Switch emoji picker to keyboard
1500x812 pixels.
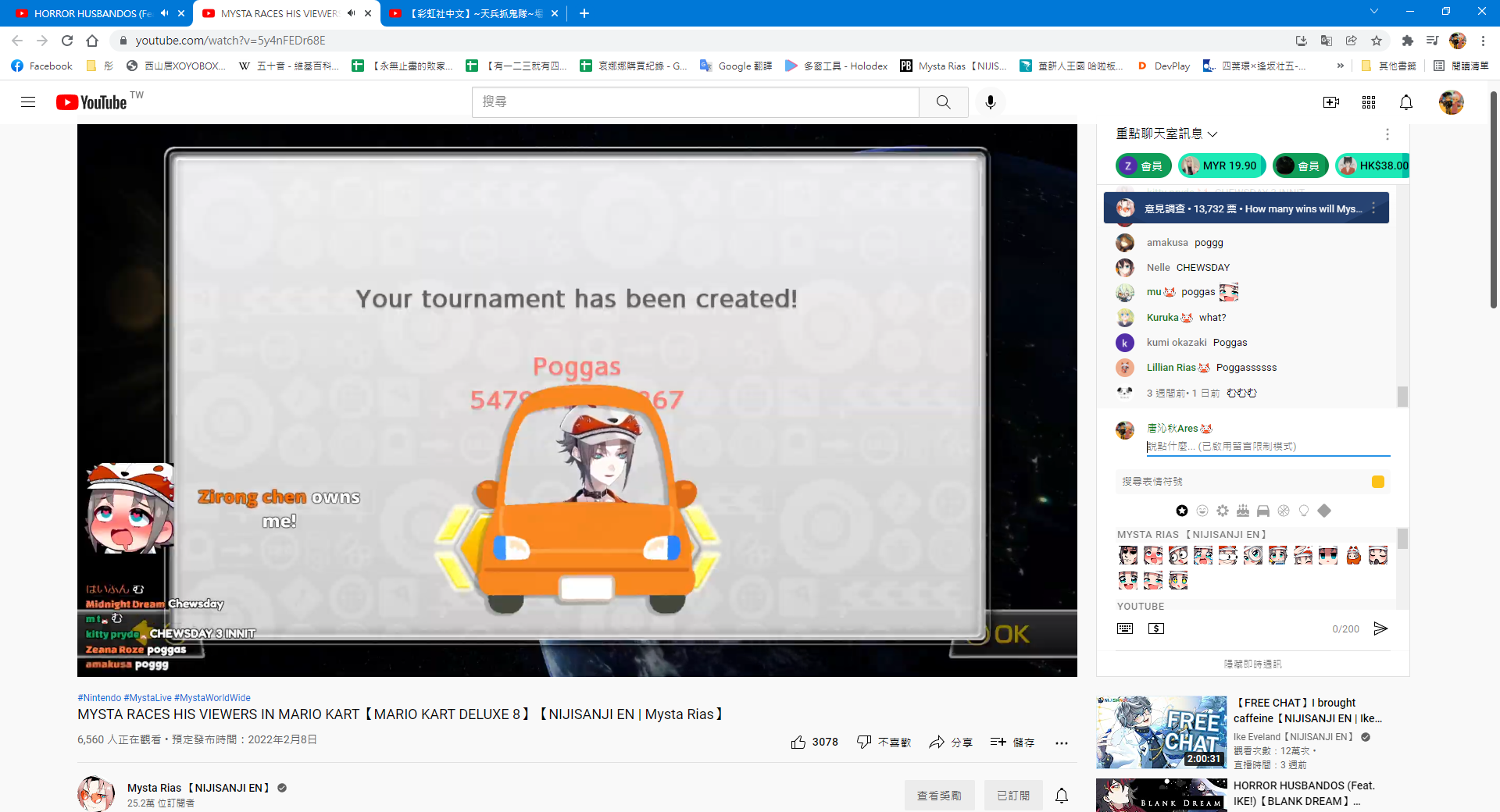coord(1125,629)
